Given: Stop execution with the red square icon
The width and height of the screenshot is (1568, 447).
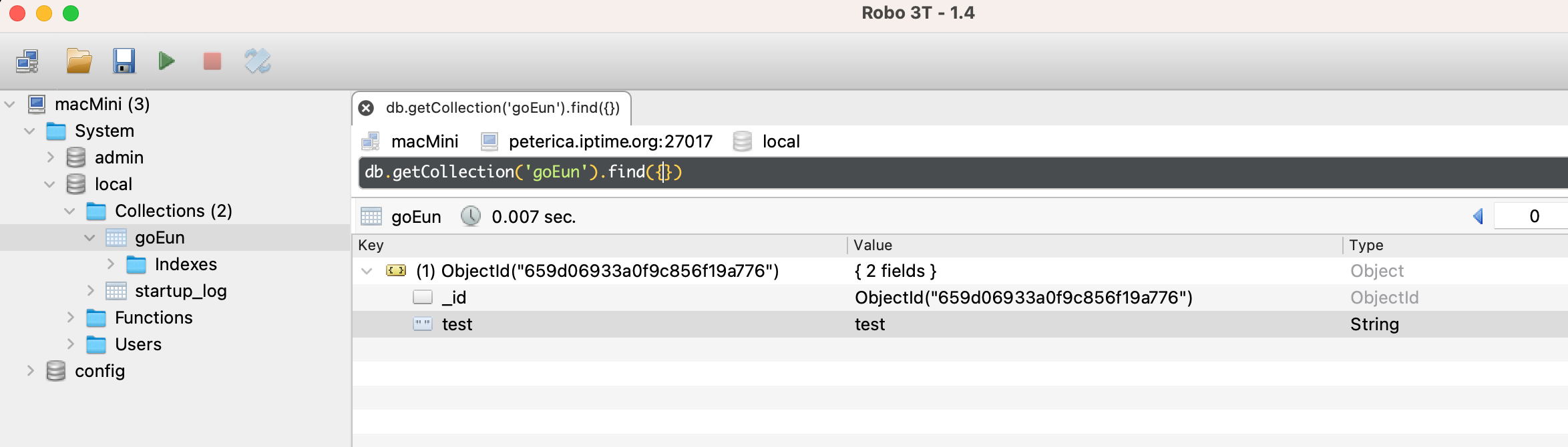Looking at the screenshot, I should (212, 61).
